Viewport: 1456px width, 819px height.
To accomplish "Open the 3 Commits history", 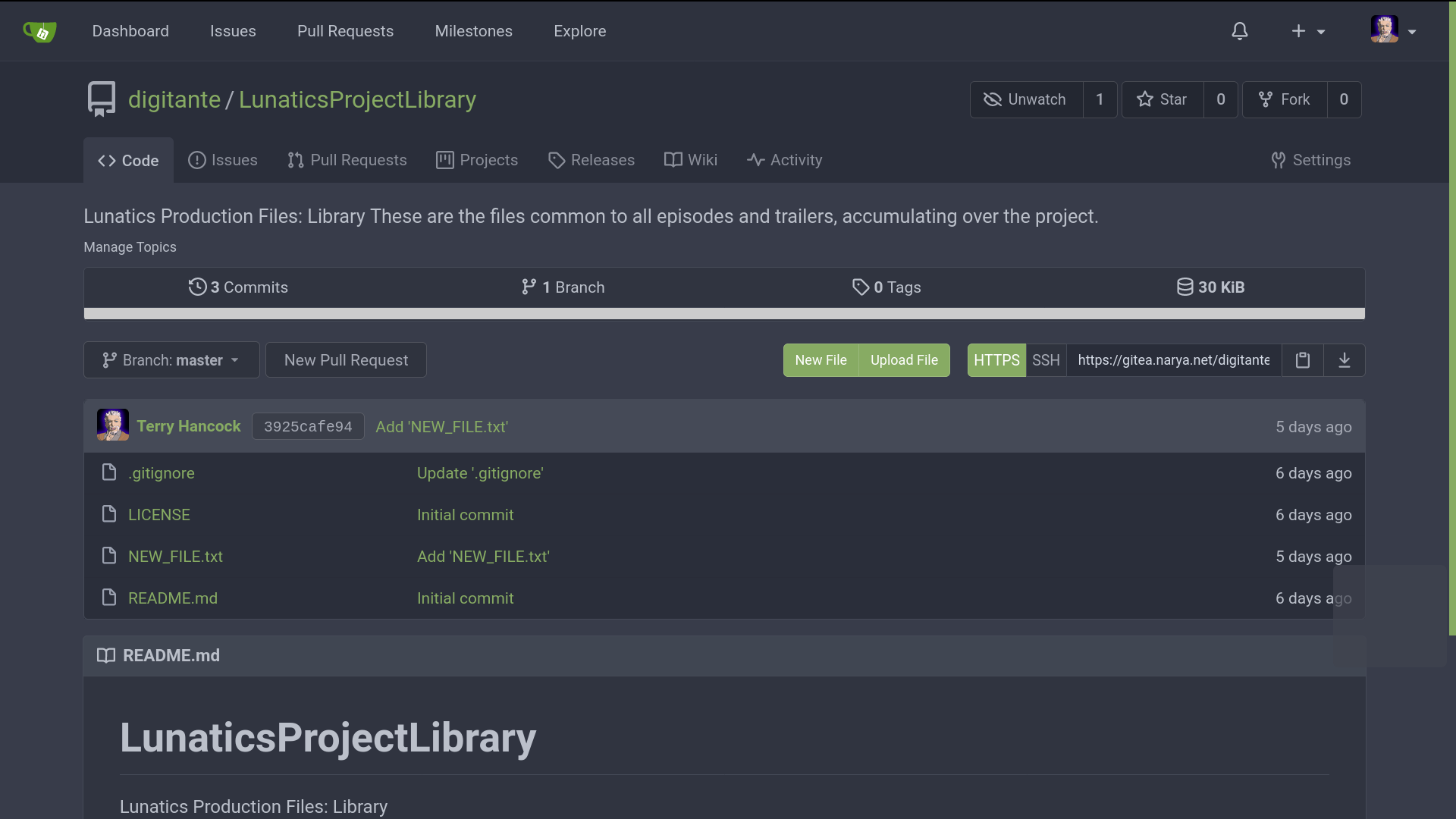I will pos(238,287).
